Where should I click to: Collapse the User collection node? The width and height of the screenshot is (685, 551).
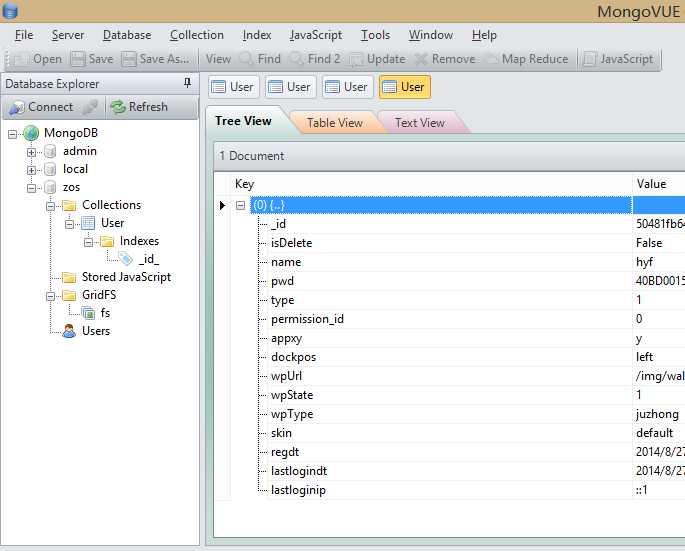[69, 224]
